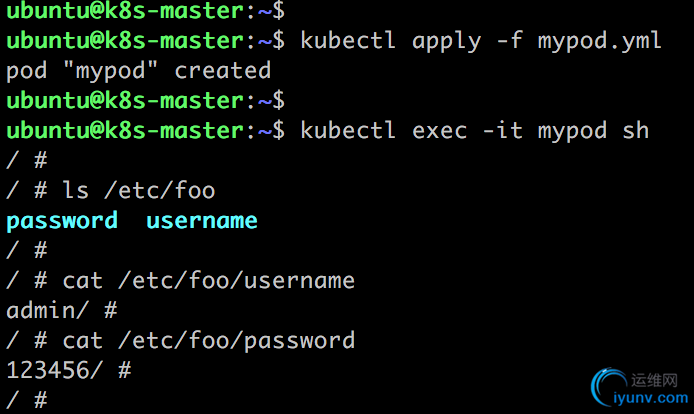The image size is (694, 414).
Task: Click the pod "mypod" created output line
Action: [139, 71]
